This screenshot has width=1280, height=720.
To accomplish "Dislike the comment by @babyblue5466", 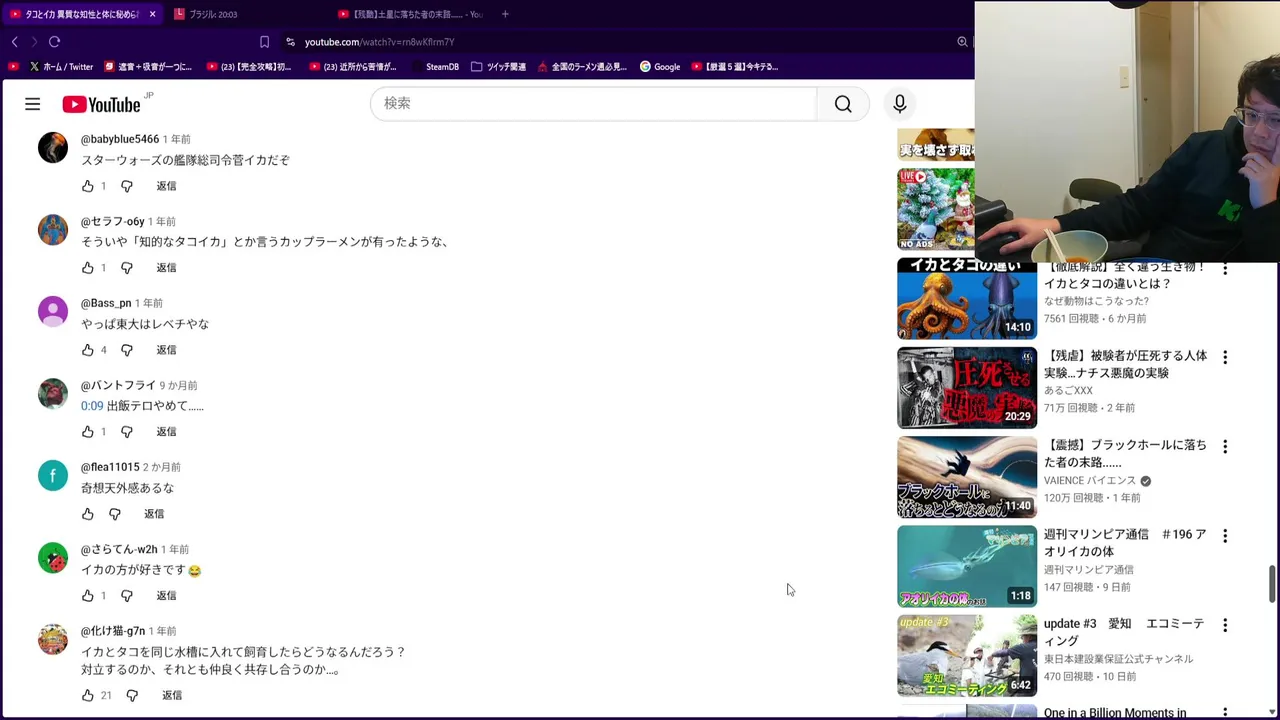I will [x=127, y=186].
